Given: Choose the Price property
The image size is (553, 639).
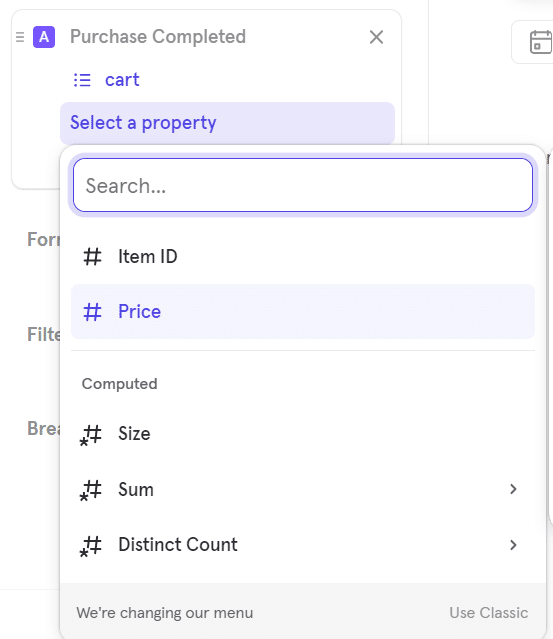Looking at the screenshot, I should click(x=303, y=312).
